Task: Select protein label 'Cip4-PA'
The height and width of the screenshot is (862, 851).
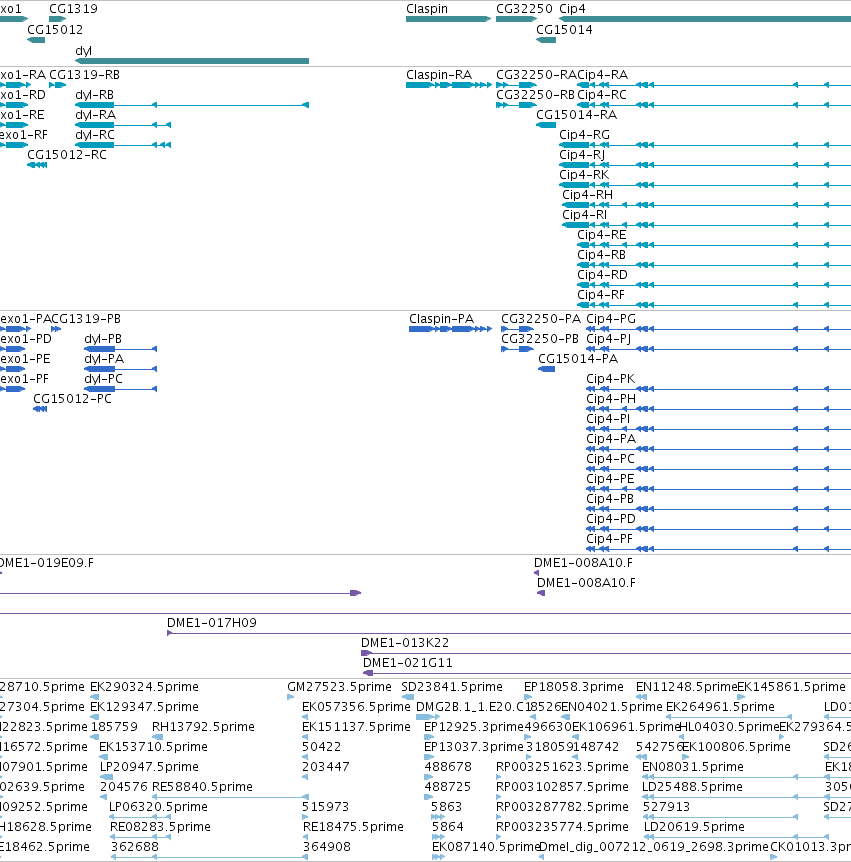Action: click(611, 439)
